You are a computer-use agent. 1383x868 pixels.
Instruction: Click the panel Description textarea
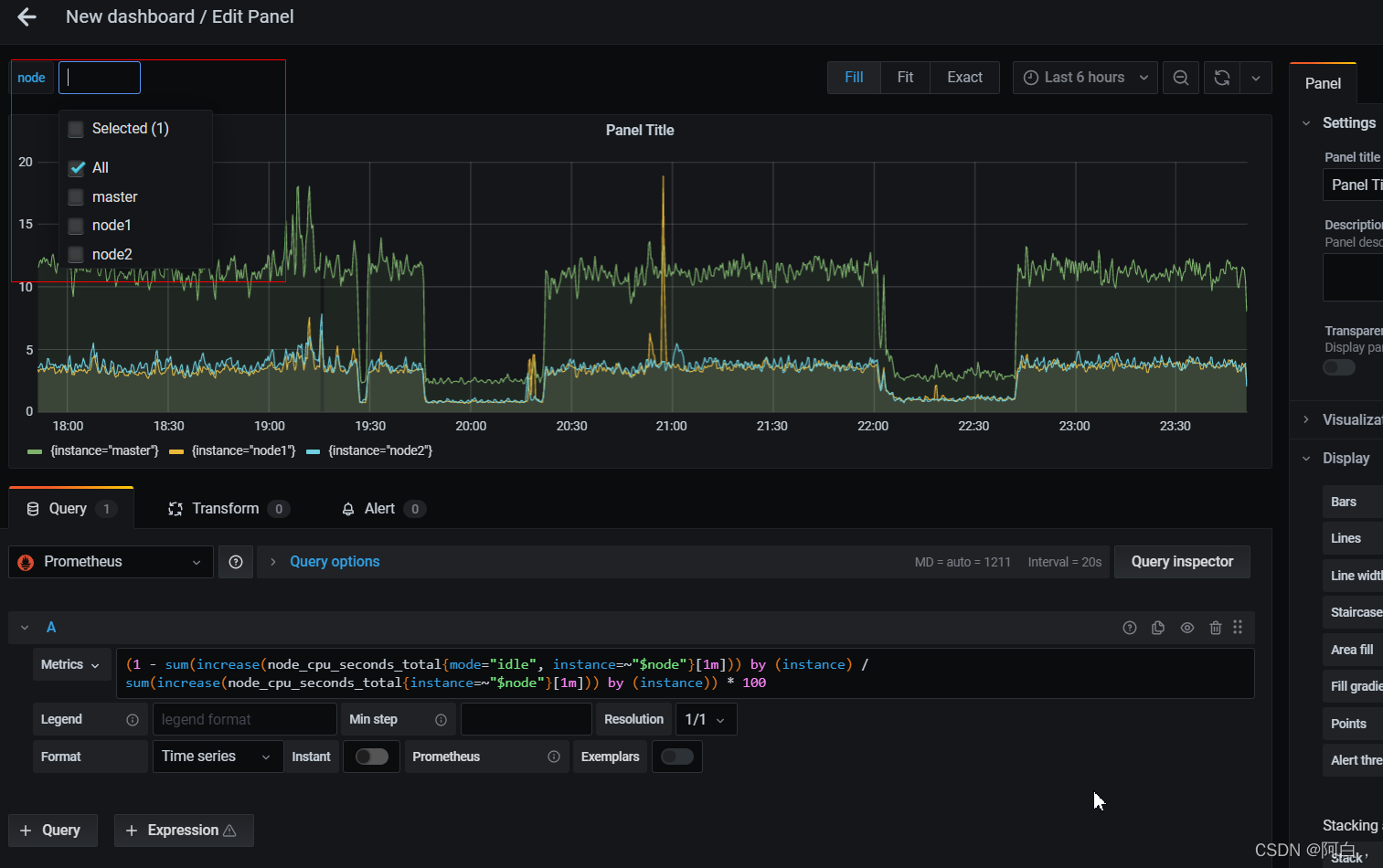coord(1353,278)
